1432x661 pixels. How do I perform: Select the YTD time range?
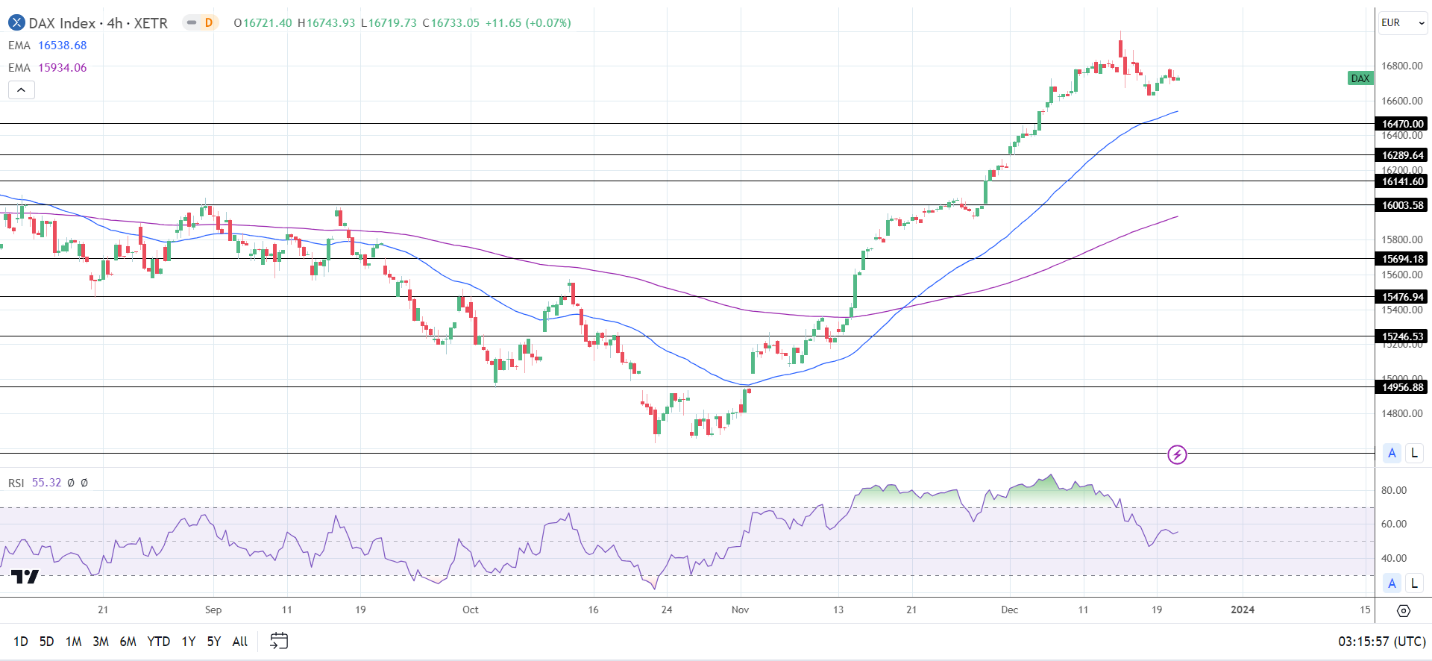click(158, 641)
